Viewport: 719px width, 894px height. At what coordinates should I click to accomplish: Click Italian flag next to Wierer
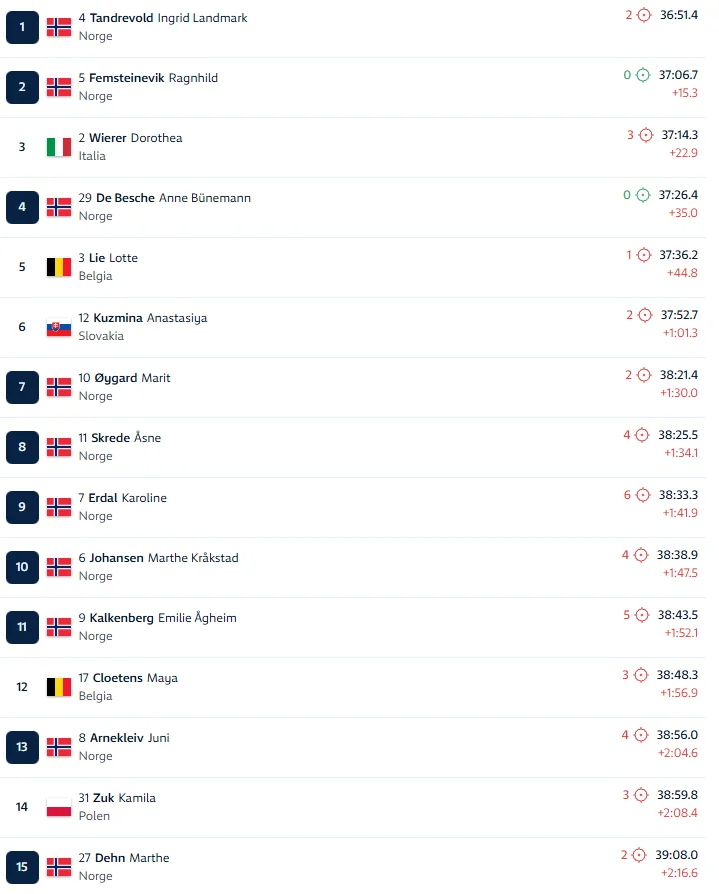pyautogui.click(x=59, y=147)
